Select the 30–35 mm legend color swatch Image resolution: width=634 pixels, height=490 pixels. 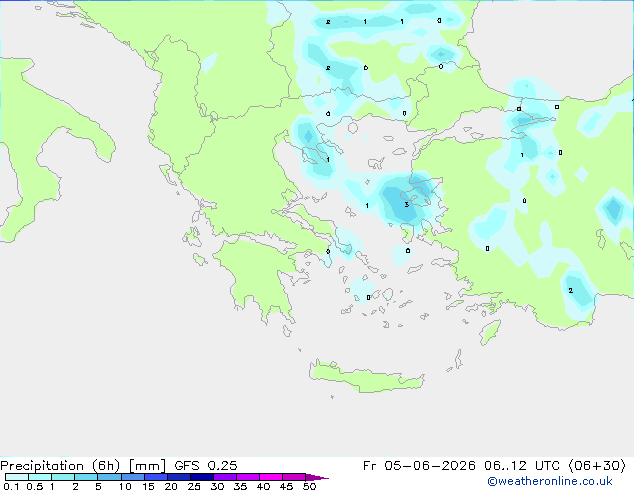point(225,477)
